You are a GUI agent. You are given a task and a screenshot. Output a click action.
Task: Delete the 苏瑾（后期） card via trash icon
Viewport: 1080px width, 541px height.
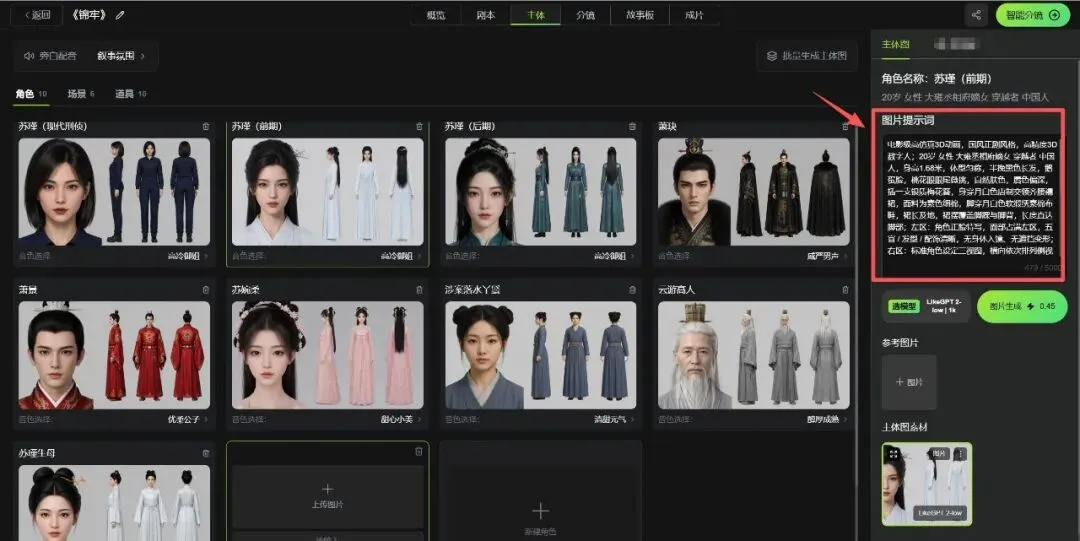tap(632, 127)
